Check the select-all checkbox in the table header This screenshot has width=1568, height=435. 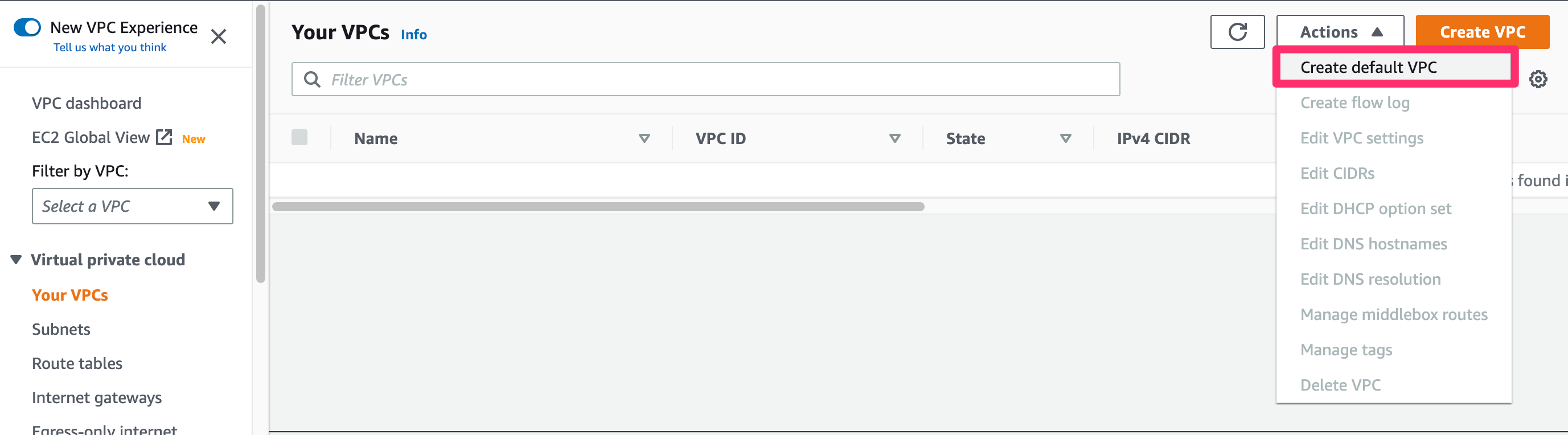click(x=299, y=137)
